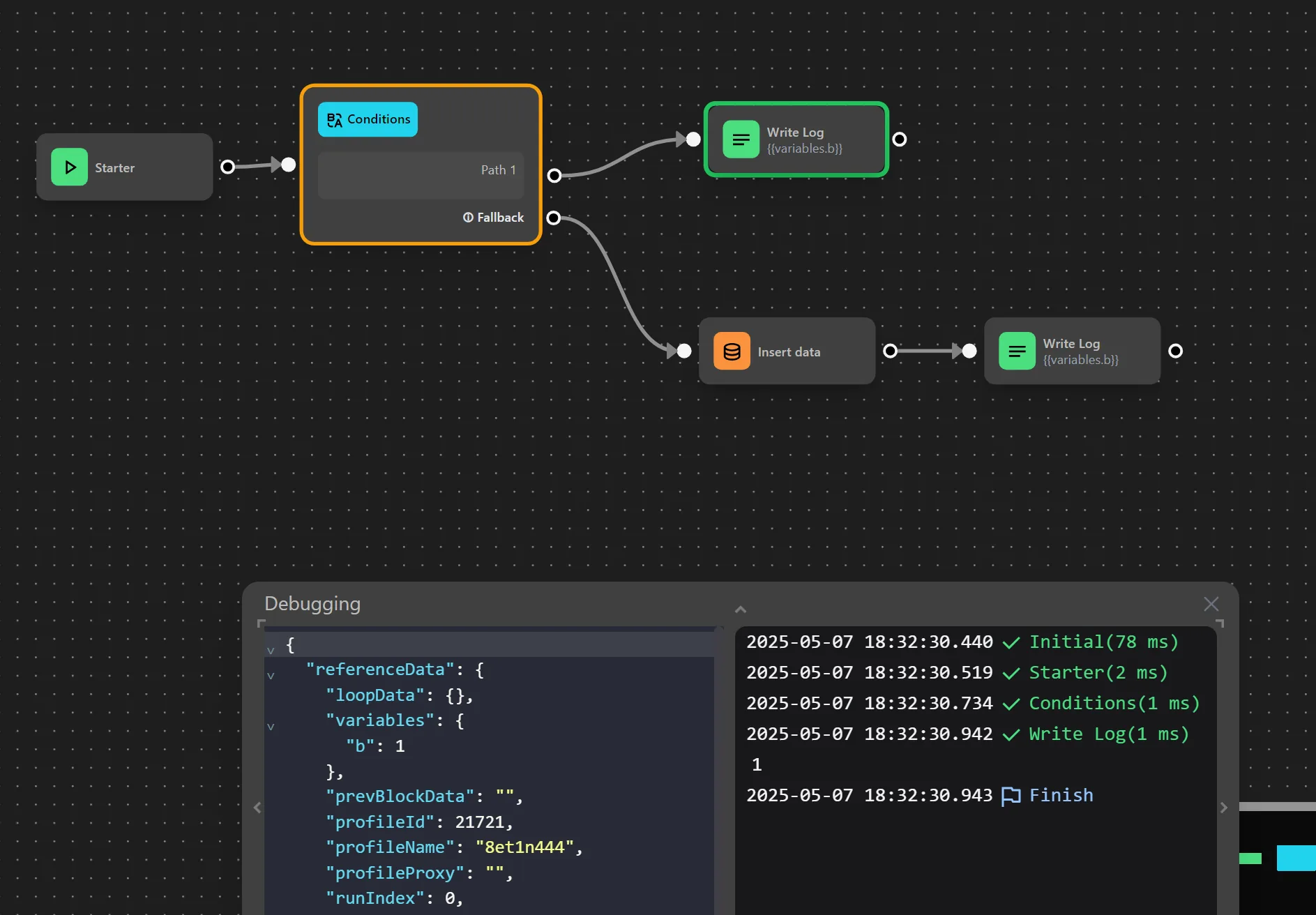Viewport: 1316px width, 915px height.
Task: Click the Finish flag in the debug log
Action: point(1011,795)
